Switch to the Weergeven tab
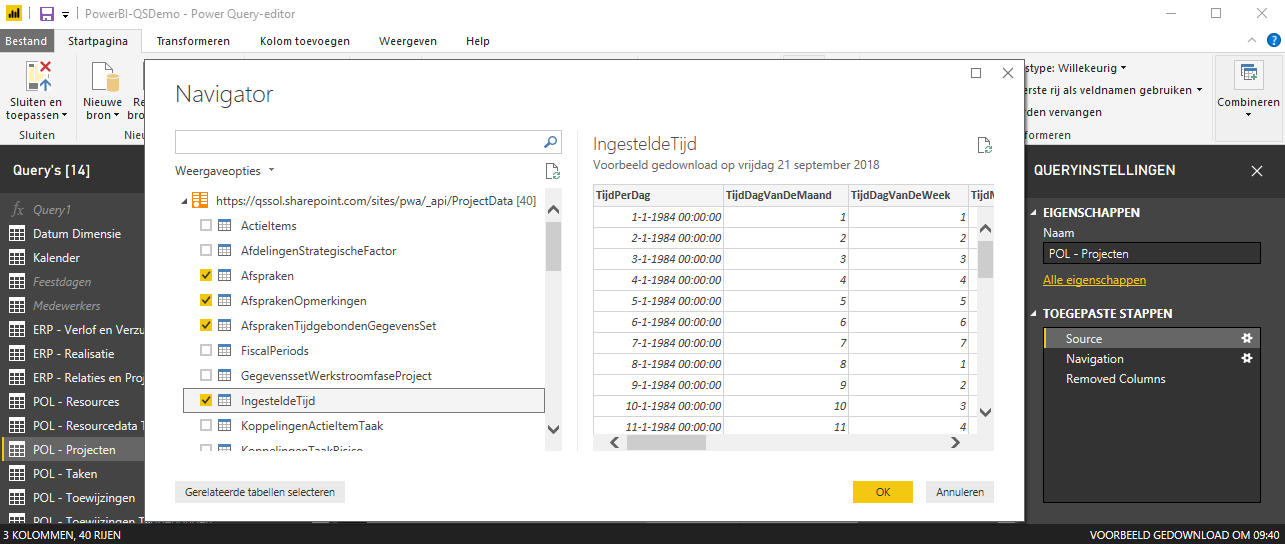 click(408, 41)
